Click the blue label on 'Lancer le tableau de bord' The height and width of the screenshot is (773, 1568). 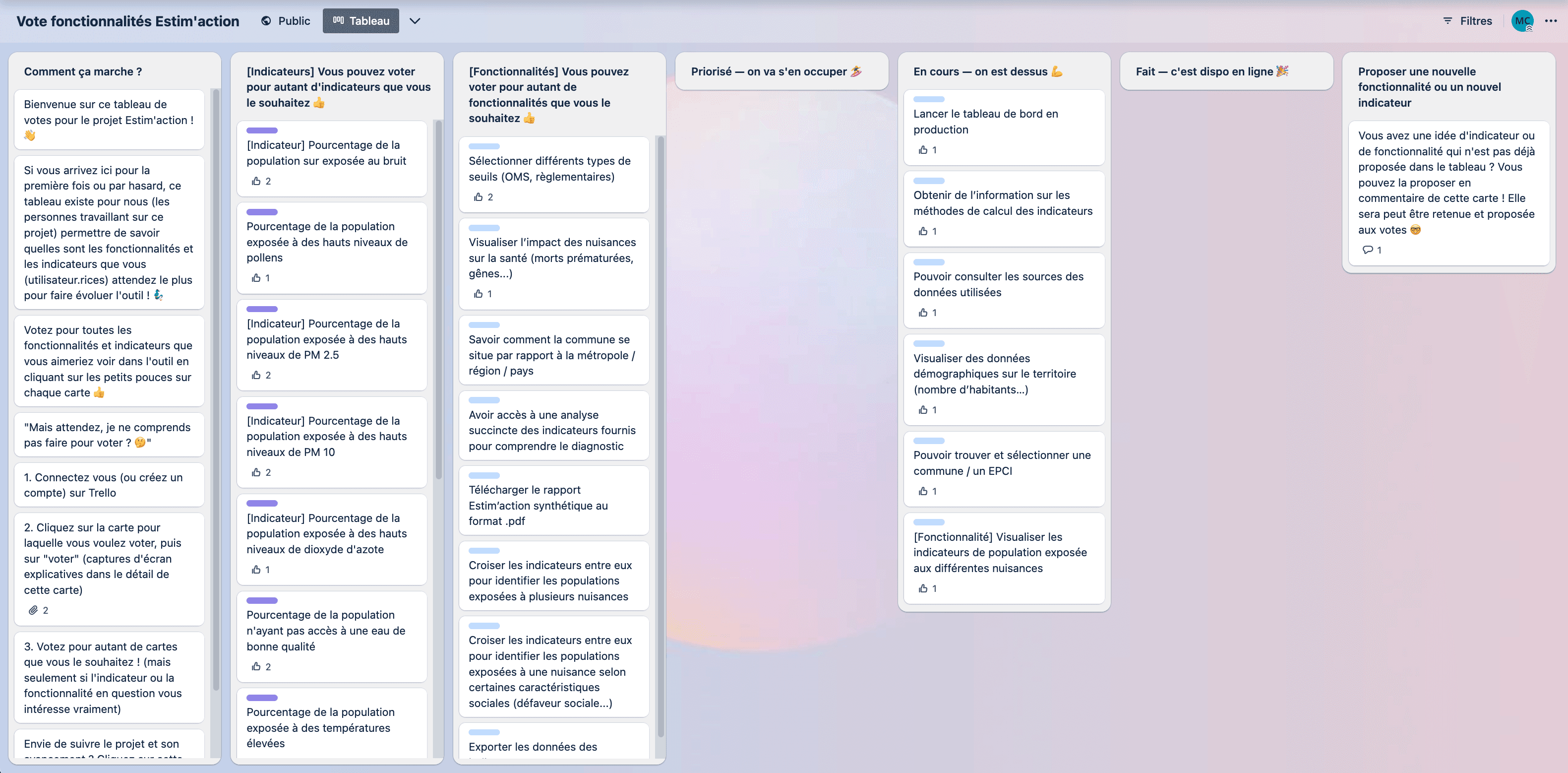click(929, 99)
